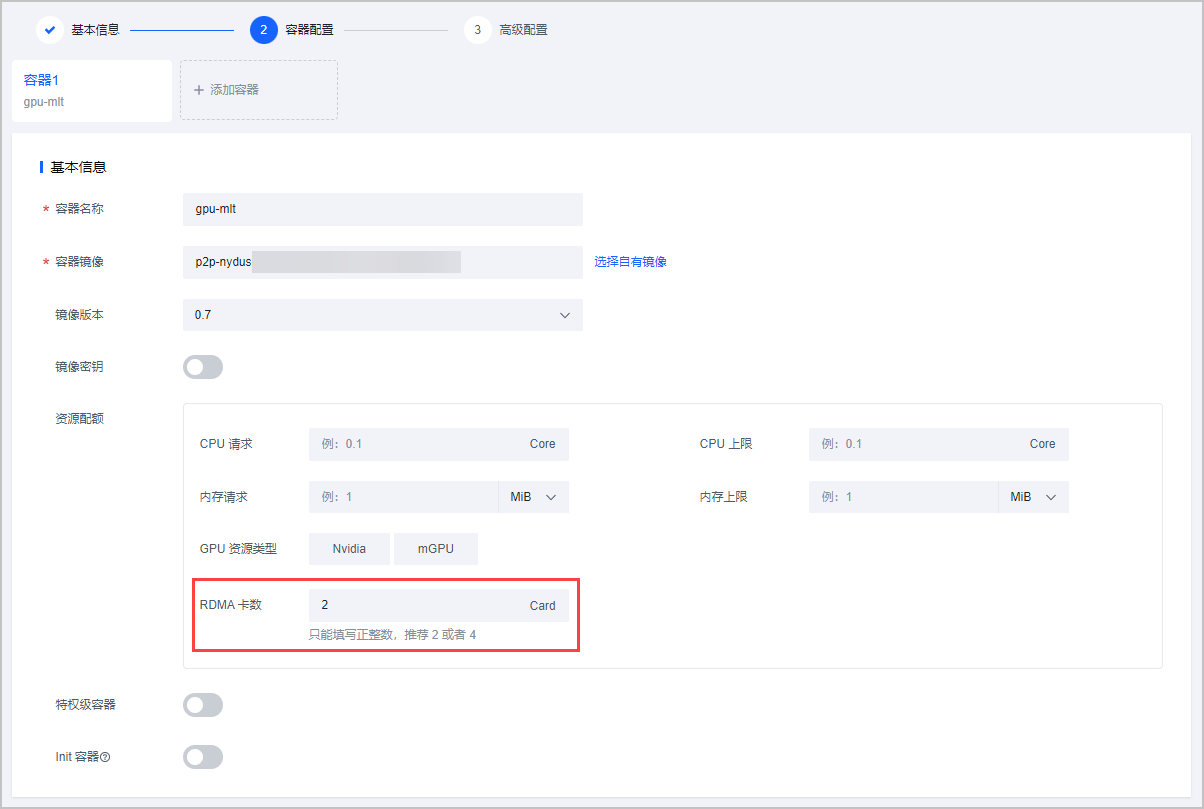Open the 内存上限 MiB unit dropdown
Image resolution: width=1204 pixels, height=809 pixels.
coord(1033,497)
